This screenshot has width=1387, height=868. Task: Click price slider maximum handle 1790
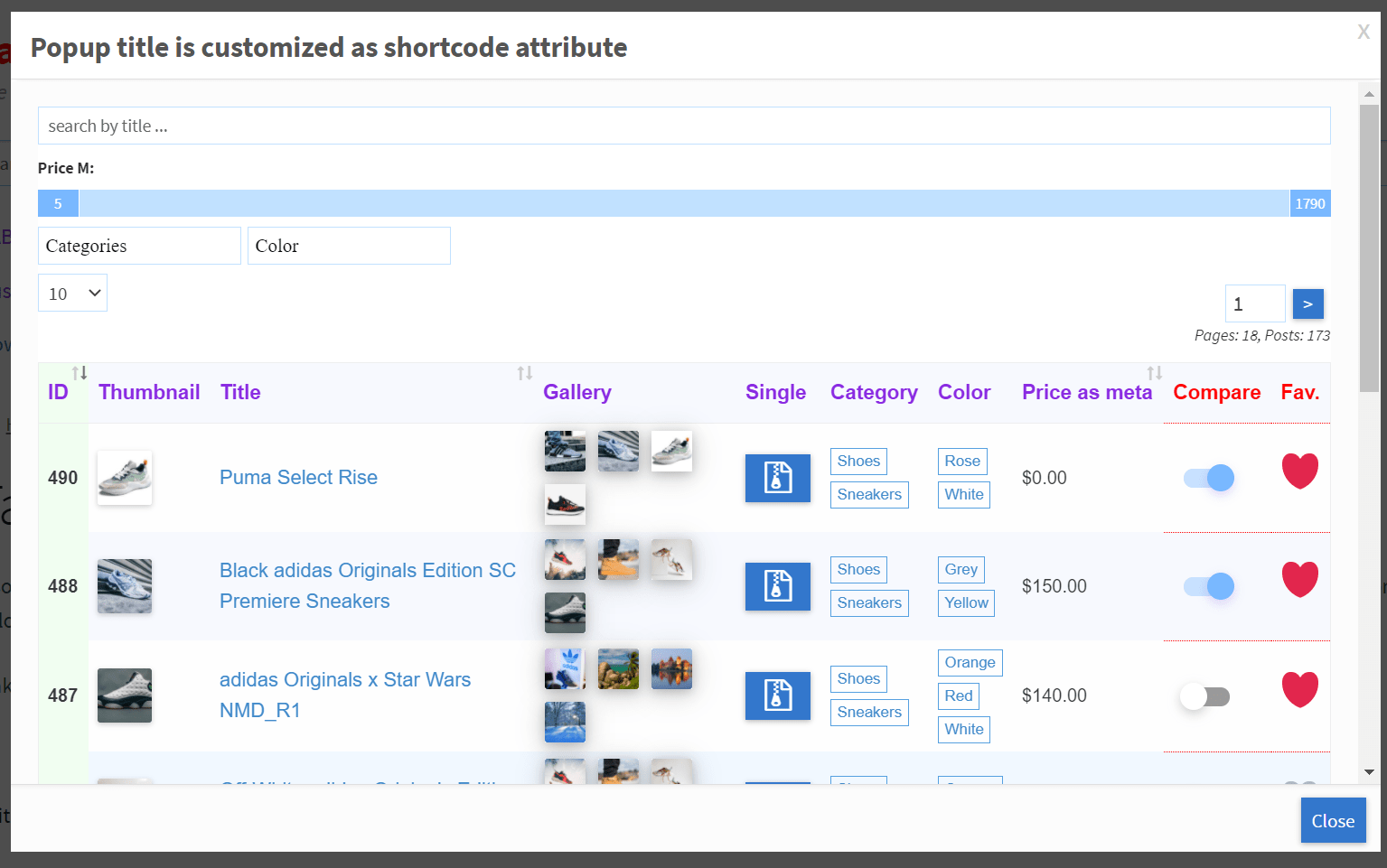tap(1310, 203)
